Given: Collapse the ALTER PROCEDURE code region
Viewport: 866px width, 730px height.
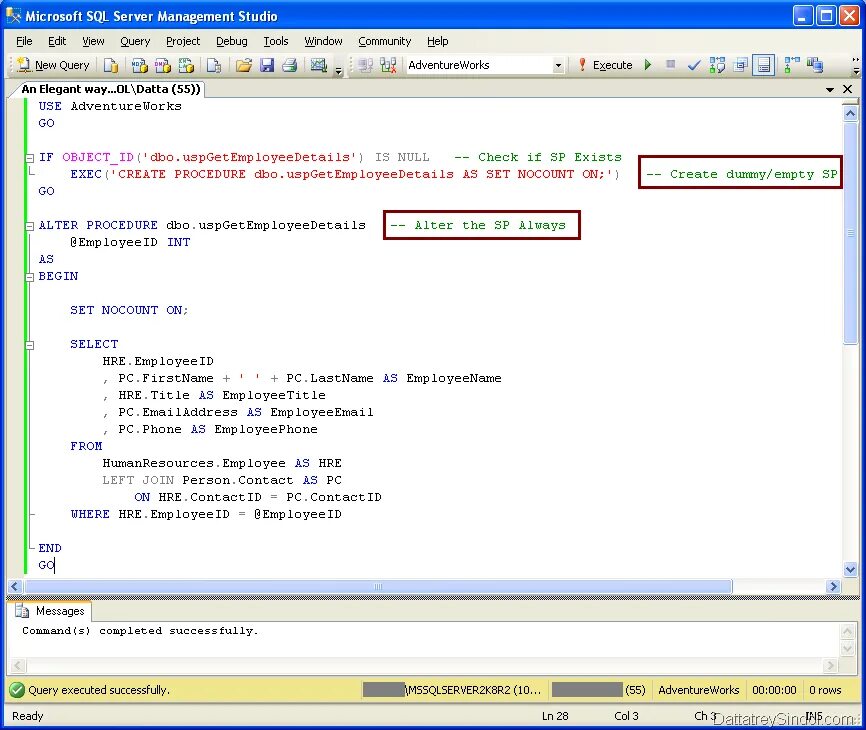Looking at the screenshot, I should pyautogui.click(x=29, y=225).
